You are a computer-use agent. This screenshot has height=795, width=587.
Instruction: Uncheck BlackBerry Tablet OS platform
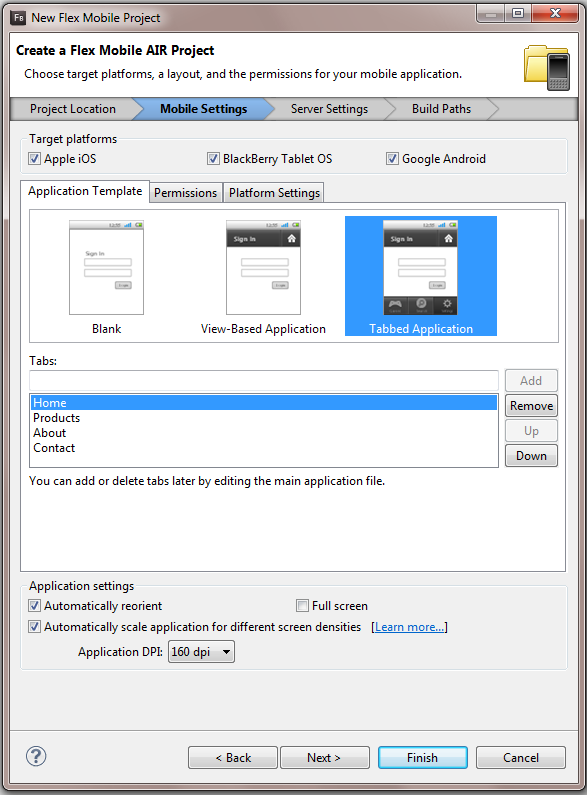click(x=213, y=159)
